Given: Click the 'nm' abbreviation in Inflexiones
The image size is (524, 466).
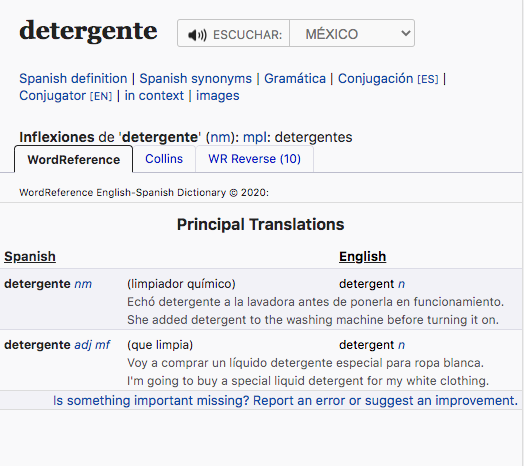Looking at the screenshot, I should click(x=221, y=137).
